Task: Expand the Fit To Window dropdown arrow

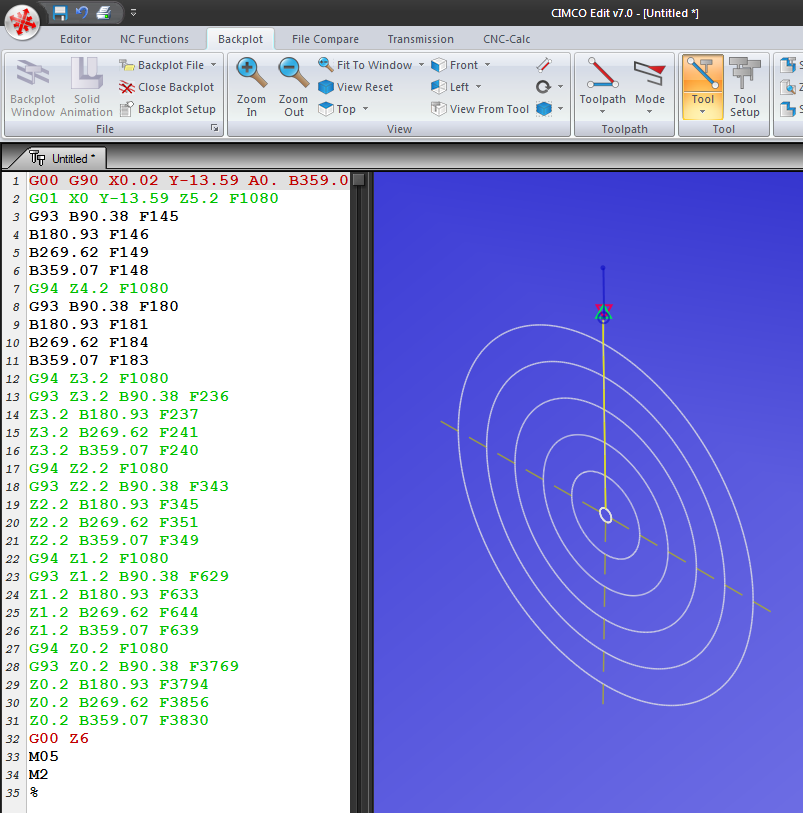Action: pyautogui.click(x=421, y=65)
